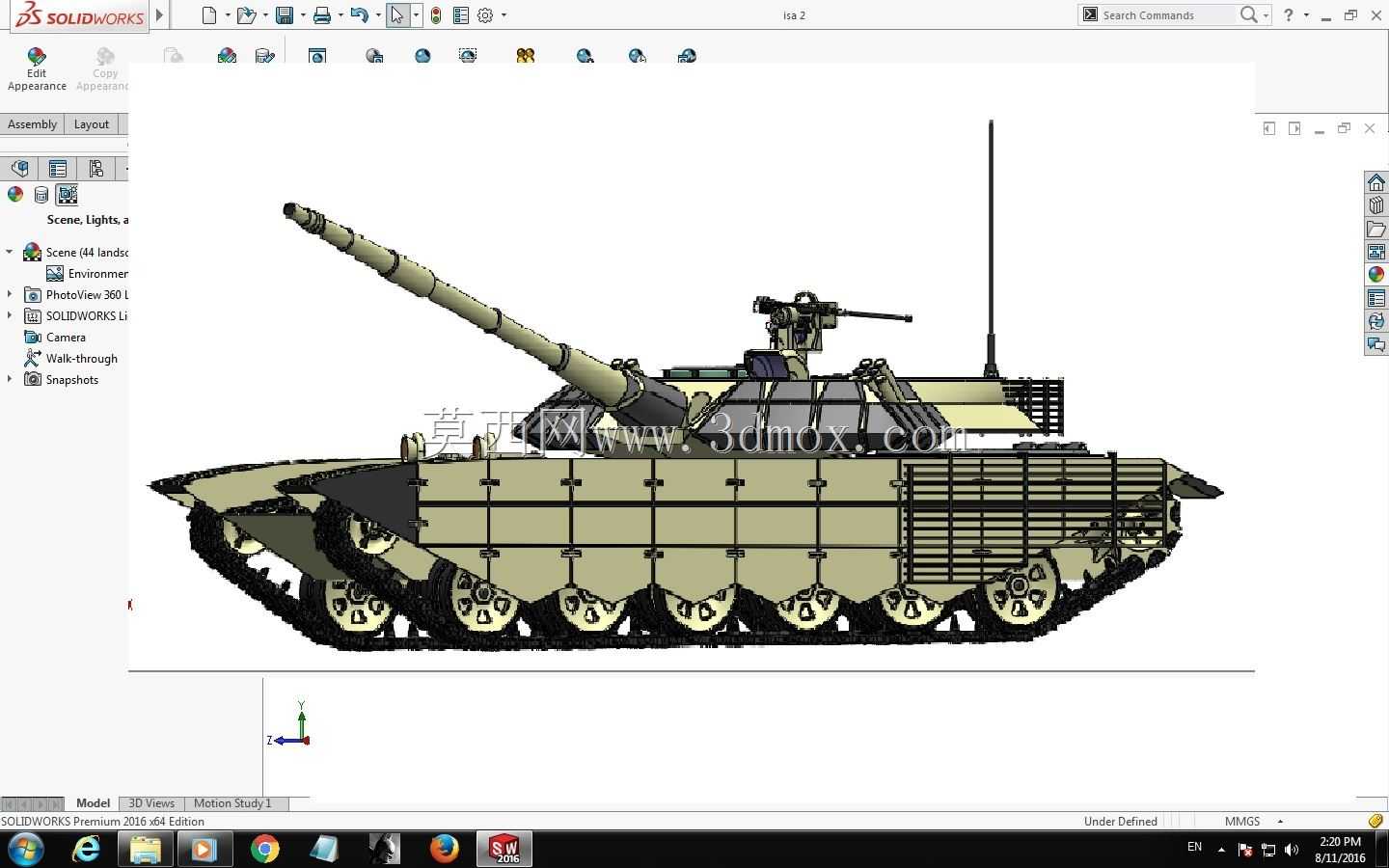Open the Save dropdown arrow
The image size is (1389, 868).
(303, 15)
